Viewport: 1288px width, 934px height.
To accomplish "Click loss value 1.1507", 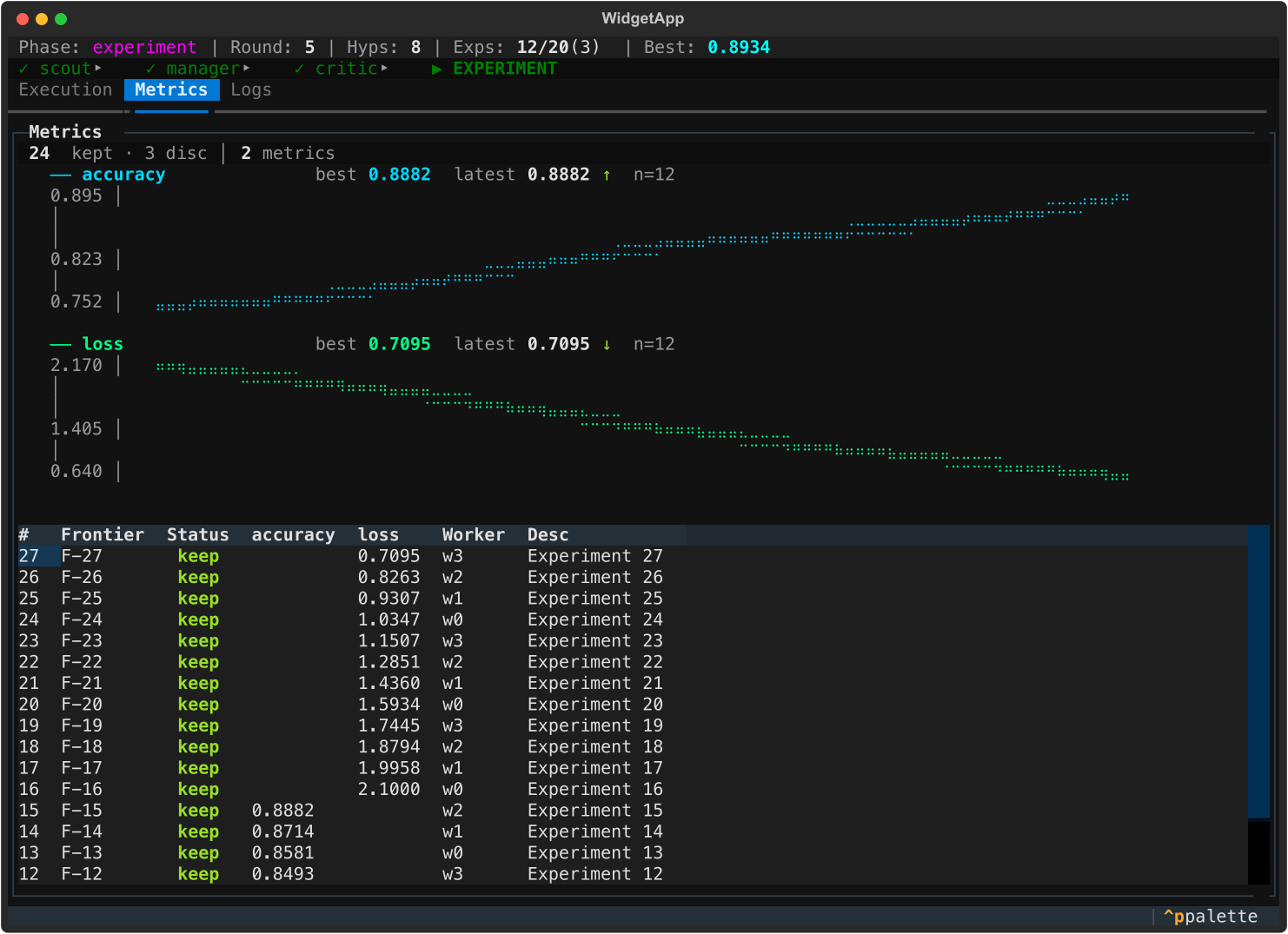I will click(388, 641).
